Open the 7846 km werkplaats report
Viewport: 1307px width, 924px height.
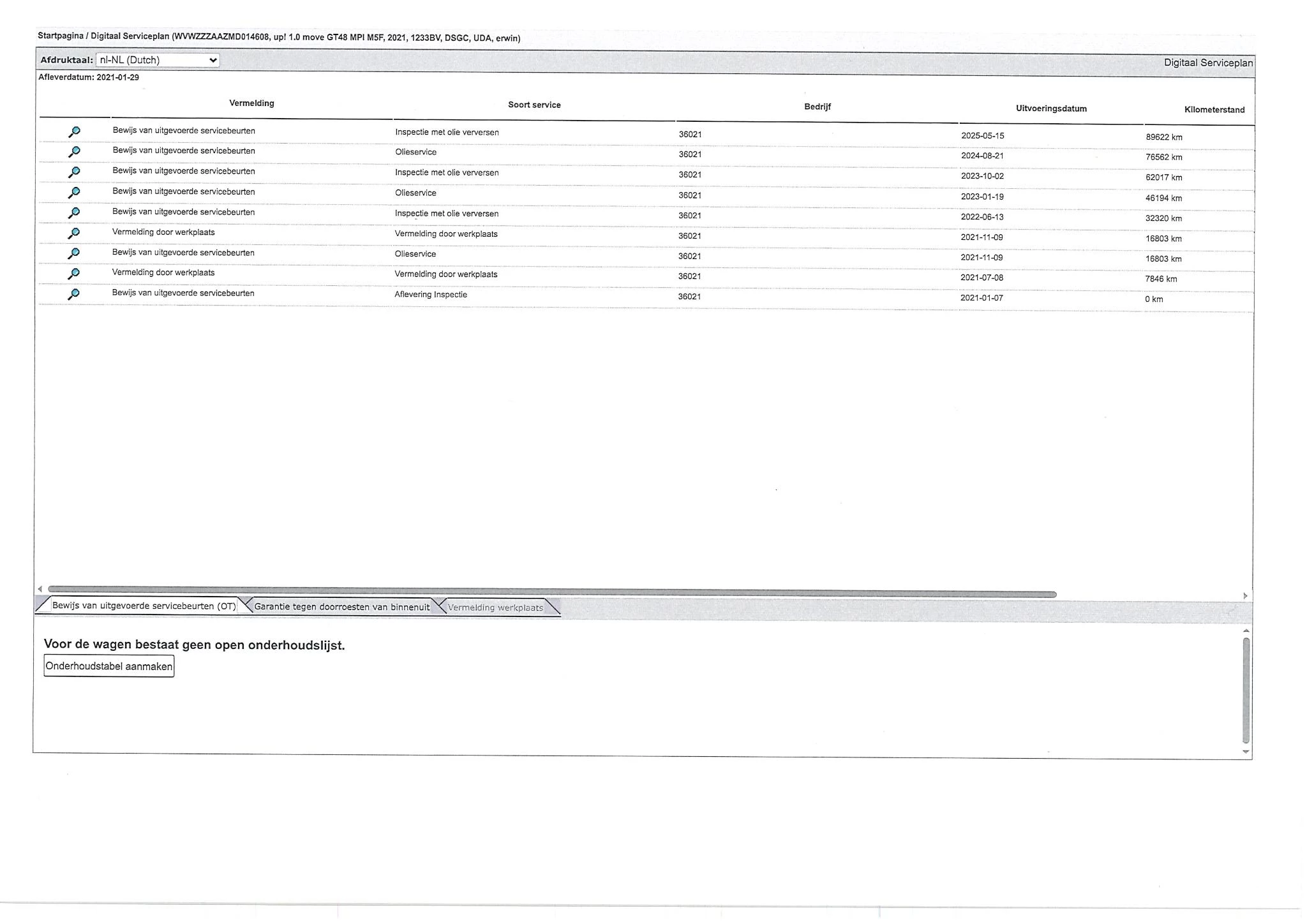74,274
